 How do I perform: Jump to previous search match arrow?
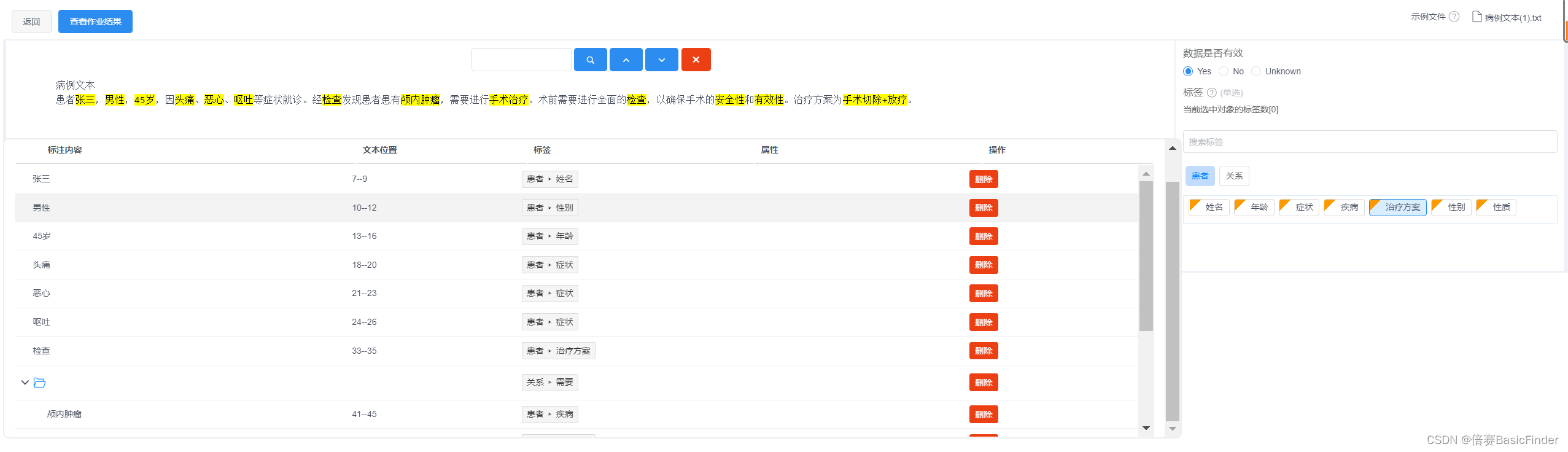point(626,60)
